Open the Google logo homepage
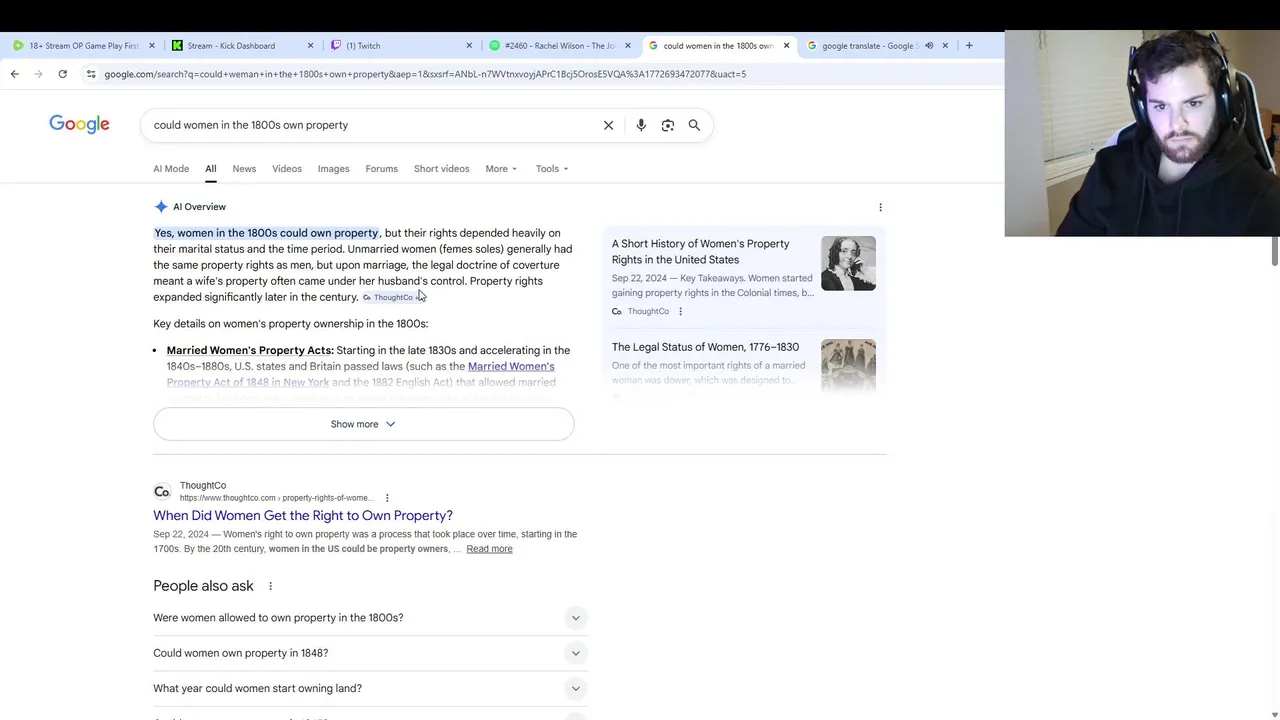Image resolution: width=1280 pixels, height=720 pixels. tap(79, 124)
